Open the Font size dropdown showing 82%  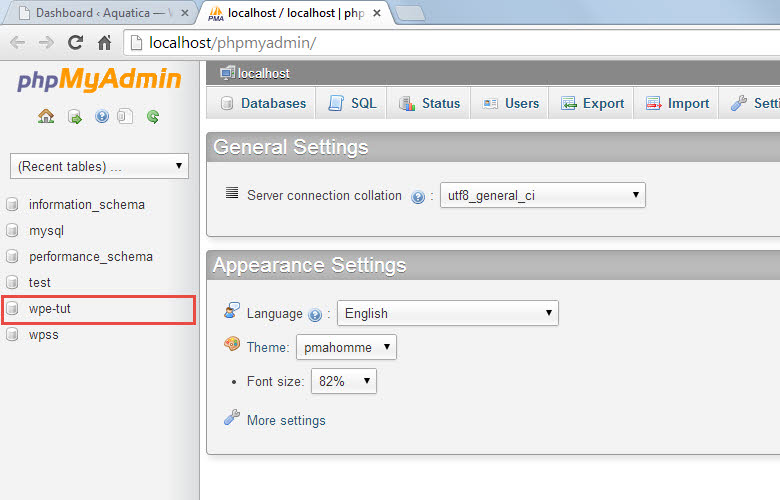[x=344, y=381]
